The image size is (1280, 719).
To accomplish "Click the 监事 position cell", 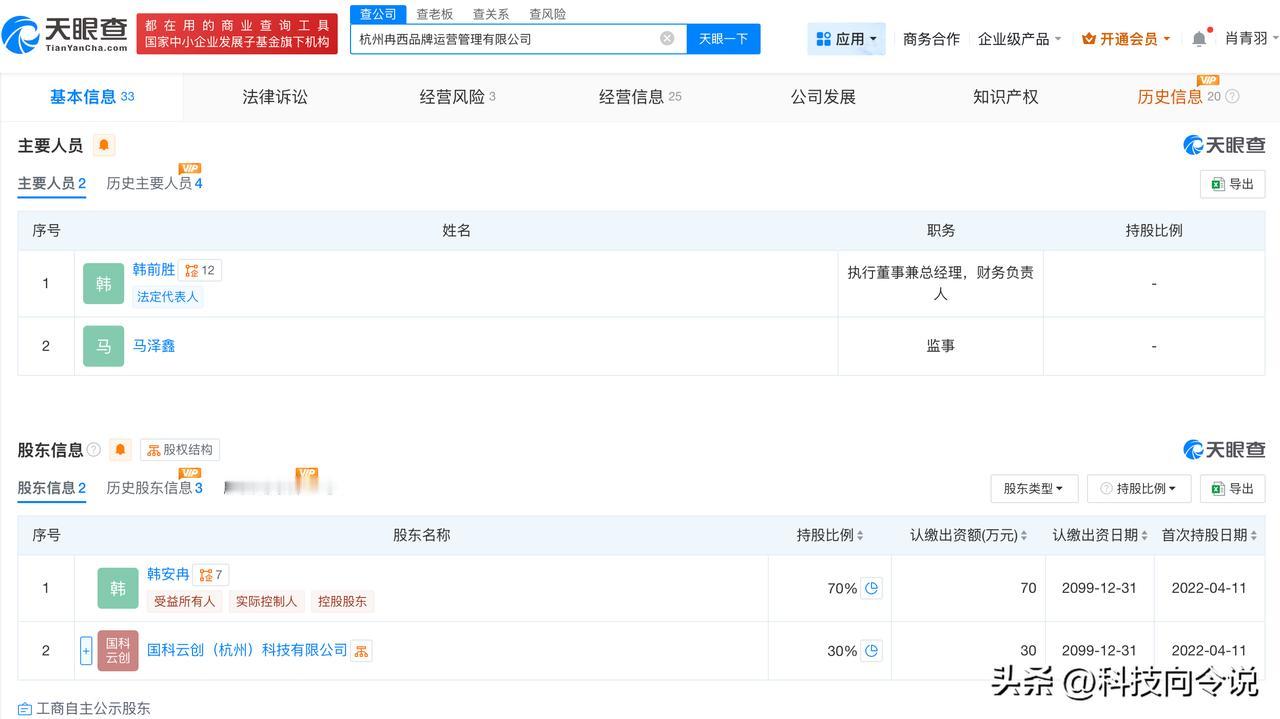I will point(941,346).
